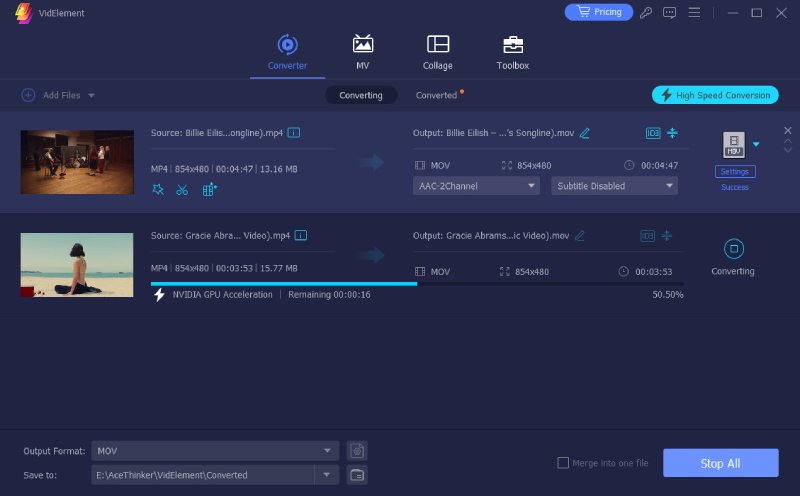
Task: Open the feedback chat icon
Action: point(669,12)
